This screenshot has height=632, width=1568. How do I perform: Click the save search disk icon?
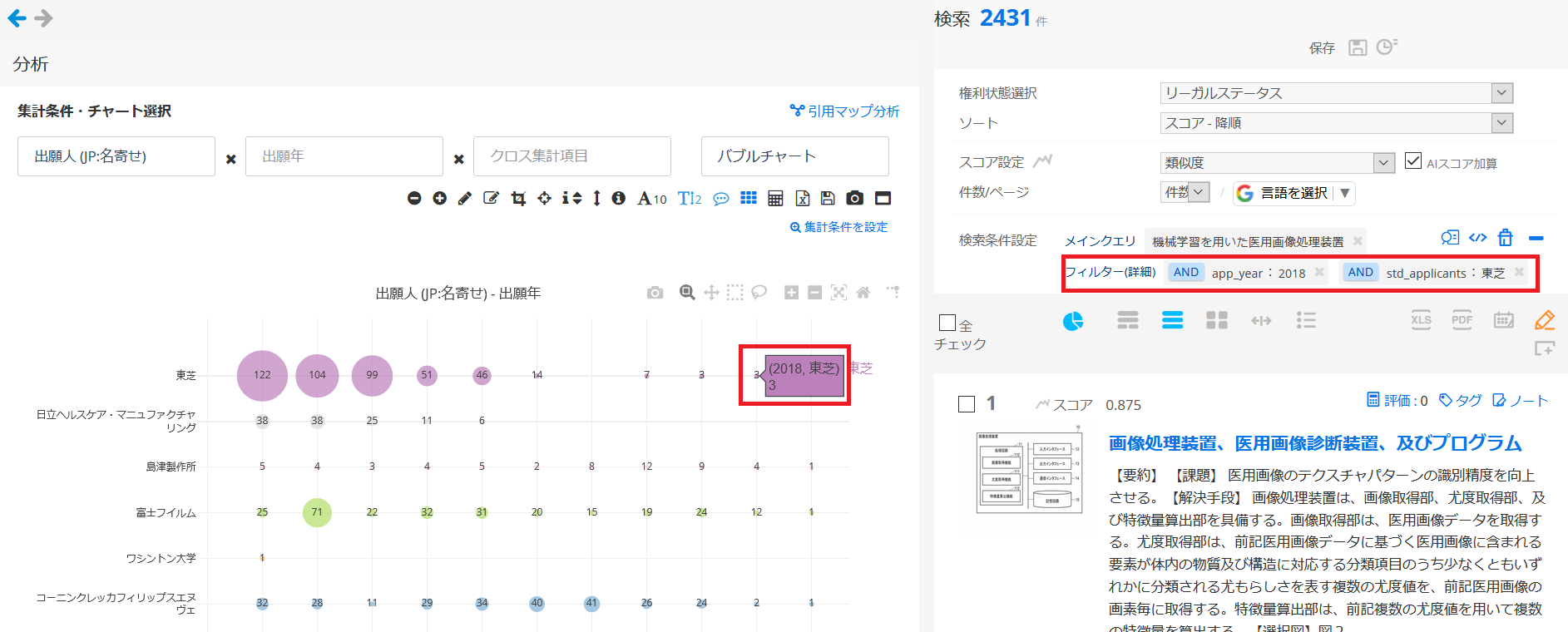pos(1358,47)
